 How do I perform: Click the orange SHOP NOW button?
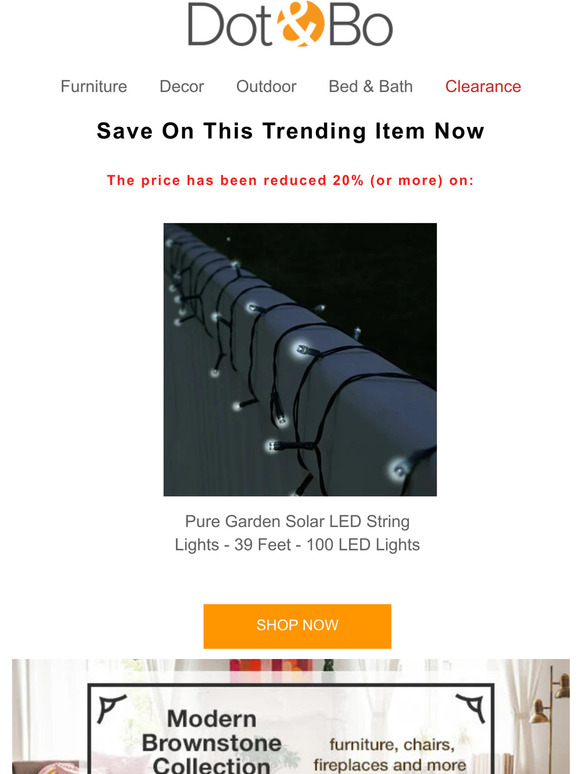(297, 626)
